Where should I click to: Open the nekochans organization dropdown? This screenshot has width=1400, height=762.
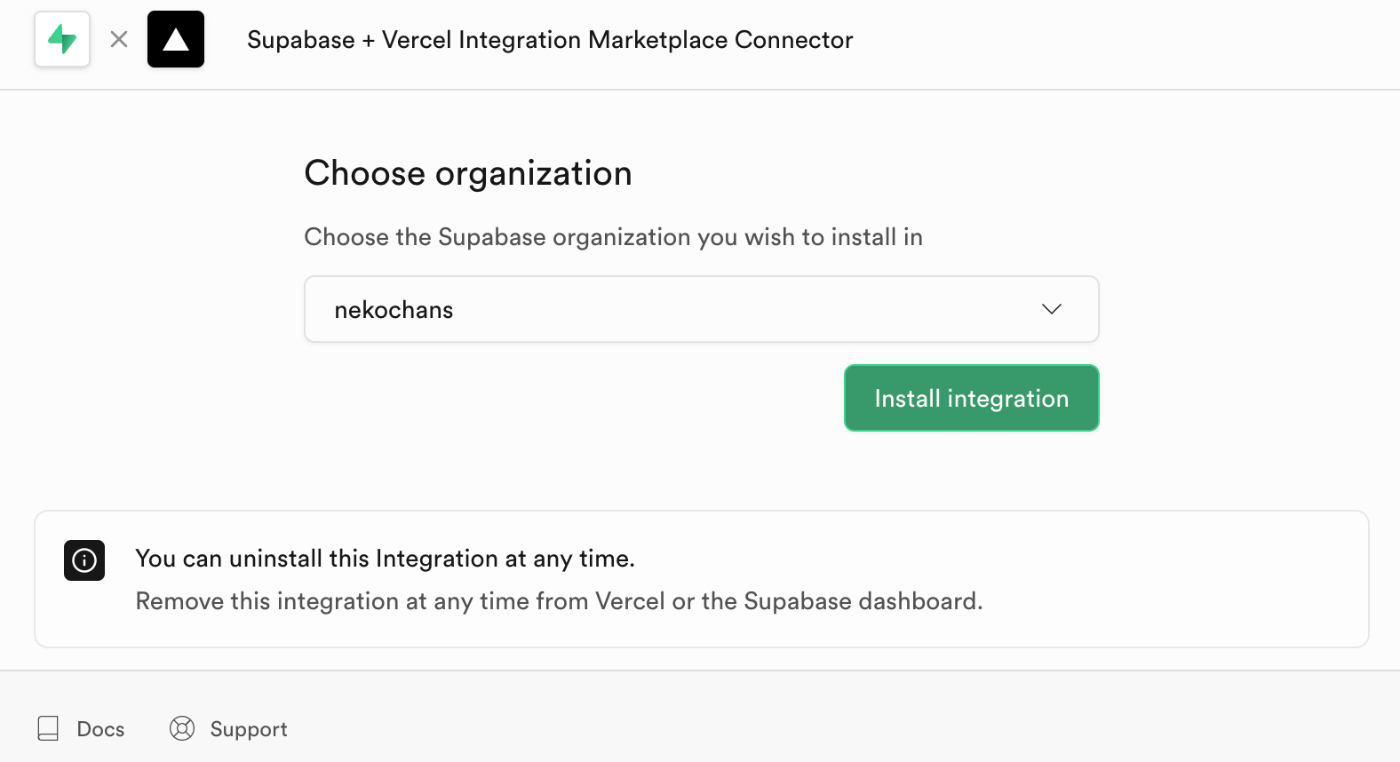(x=701, y=310)
